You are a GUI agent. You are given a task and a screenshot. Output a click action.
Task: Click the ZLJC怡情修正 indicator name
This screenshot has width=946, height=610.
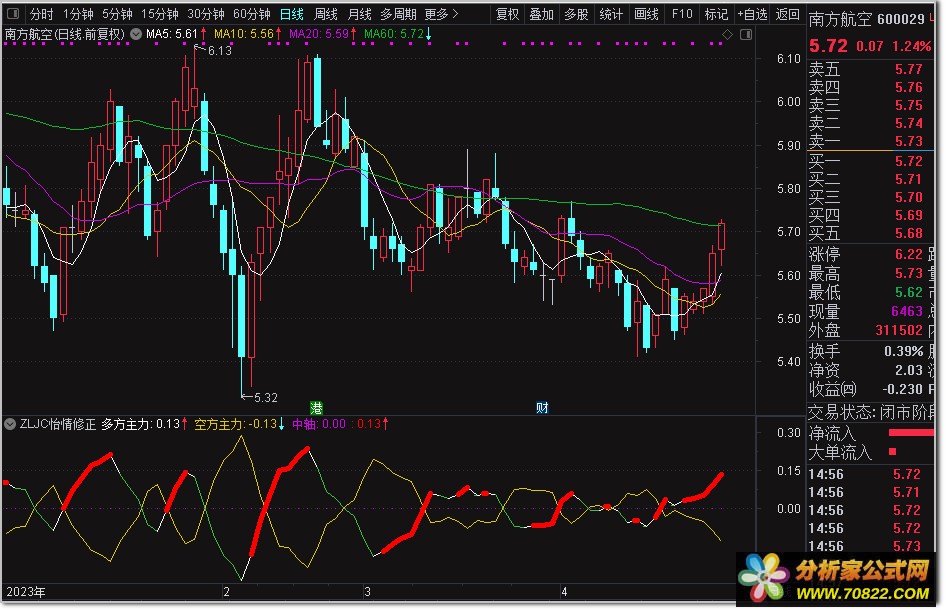tap(57, 424)
